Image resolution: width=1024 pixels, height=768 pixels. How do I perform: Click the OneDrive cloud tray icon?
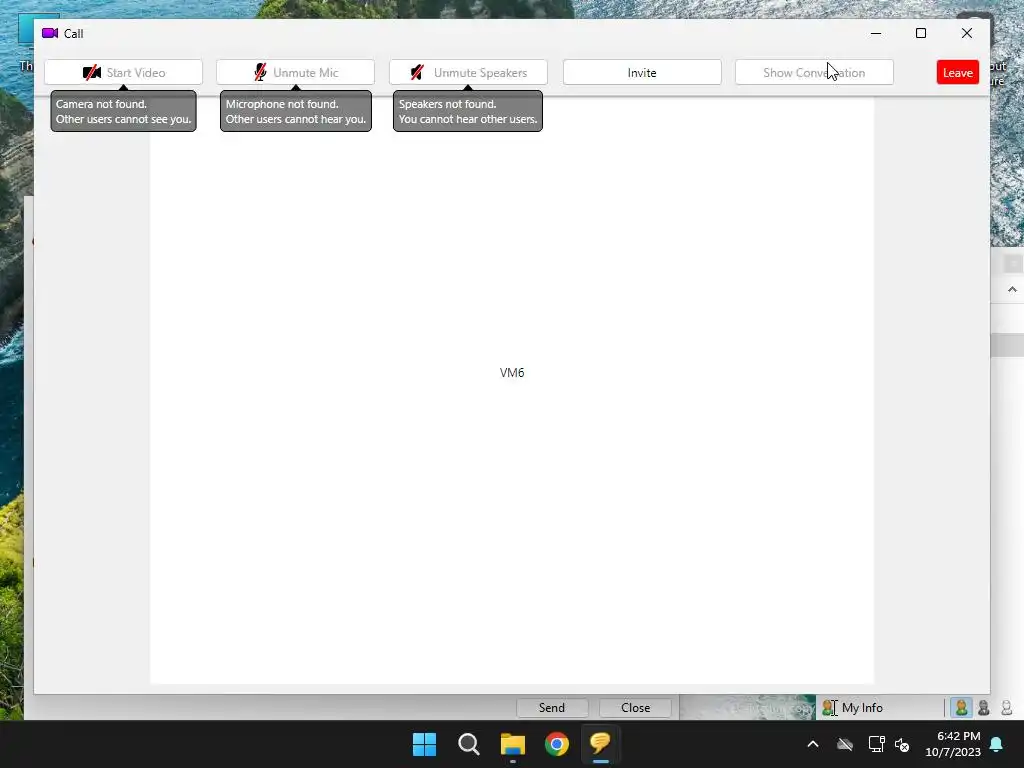coord(845,744)
